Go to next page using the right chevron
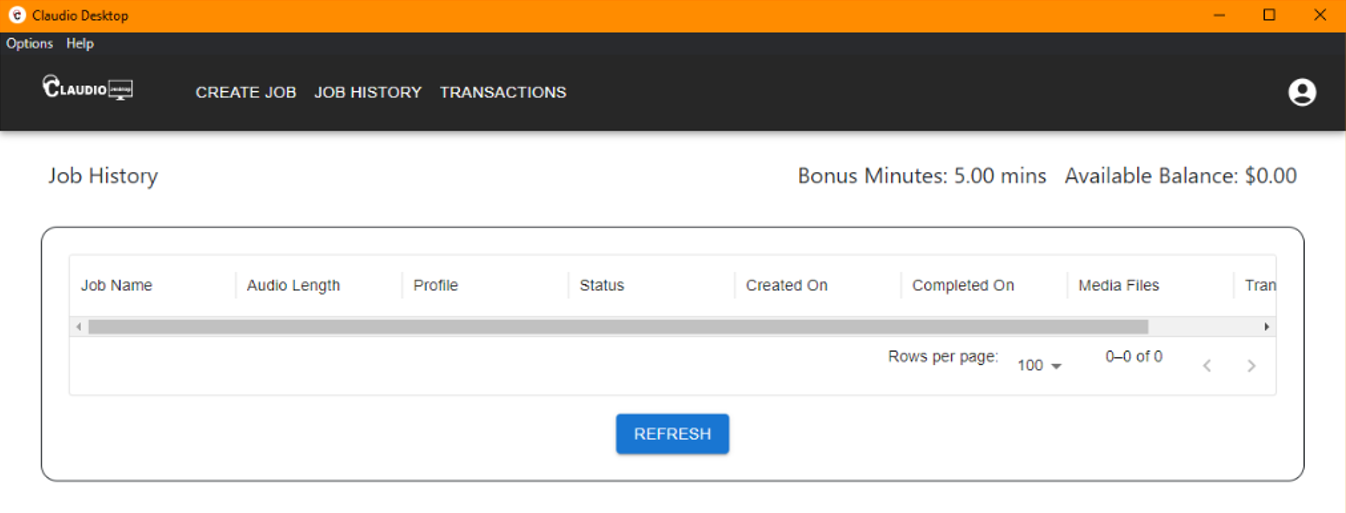The height and width of the screenshot is (513, 1346). tap(1251, 366)
